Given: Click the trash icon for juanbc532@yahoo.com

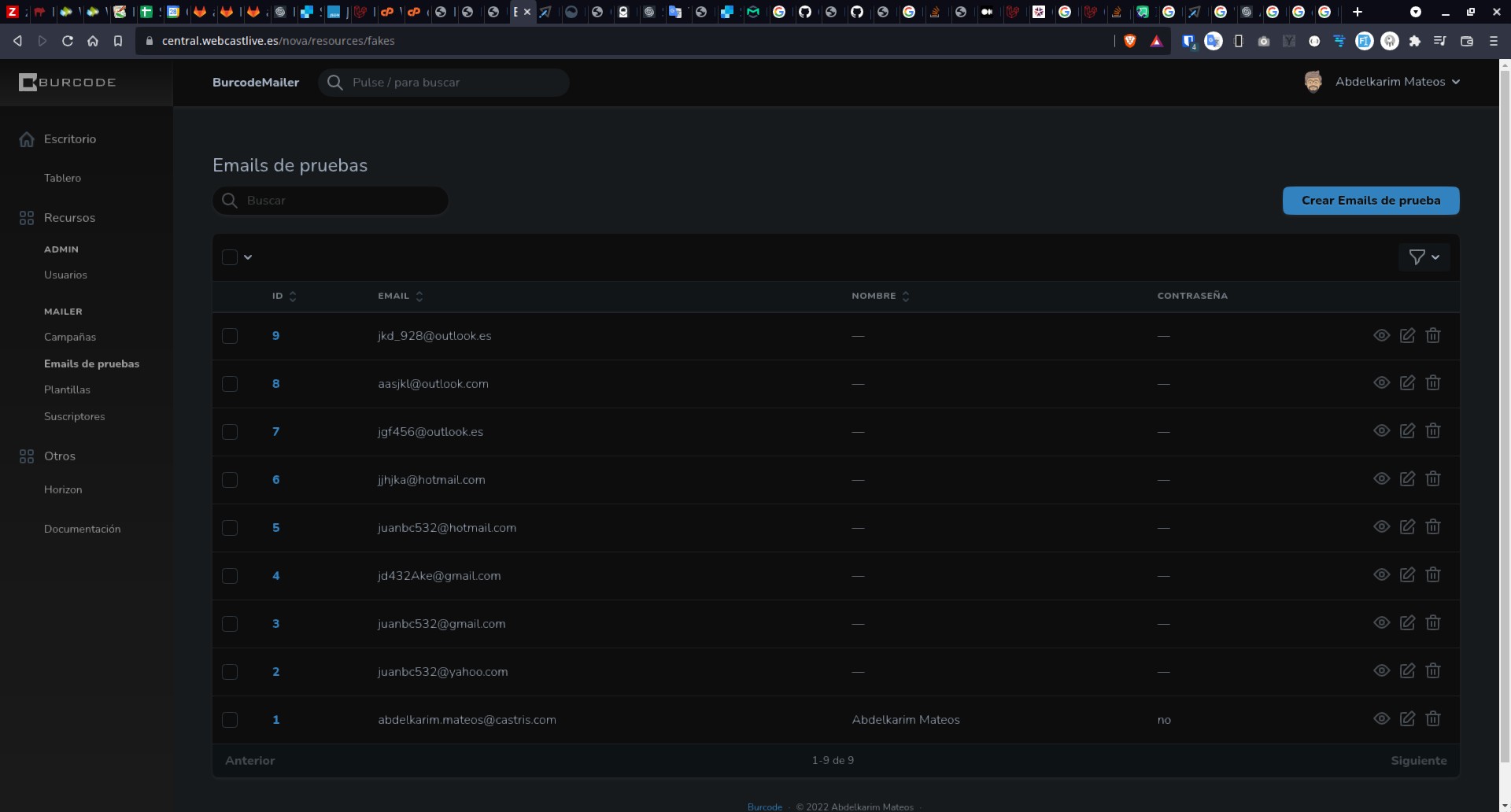Looking at the screenshot, I should (1433, 670).
